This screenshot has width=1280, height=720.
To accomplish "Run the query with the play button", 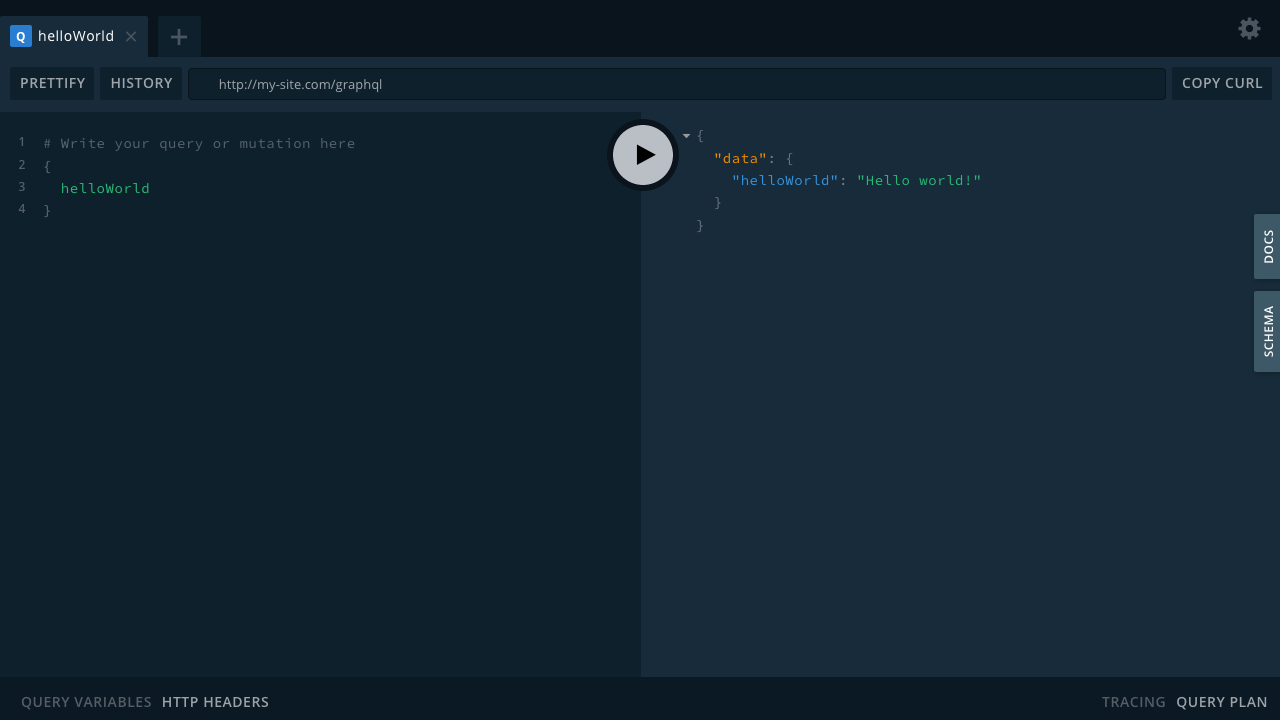I will click(x=643, y=155).
